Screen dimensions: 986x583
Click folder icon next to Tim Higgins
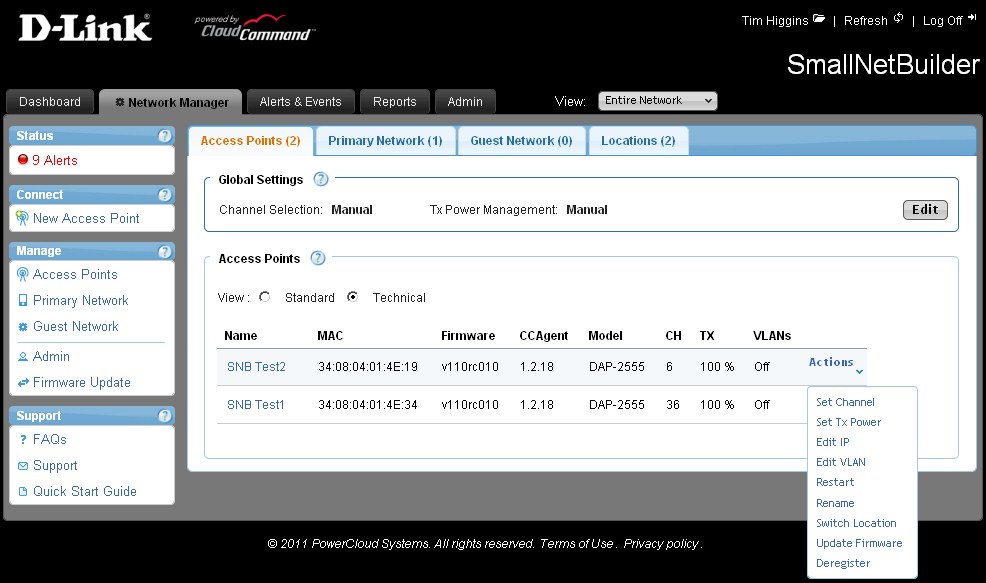[x=818, y=18]
